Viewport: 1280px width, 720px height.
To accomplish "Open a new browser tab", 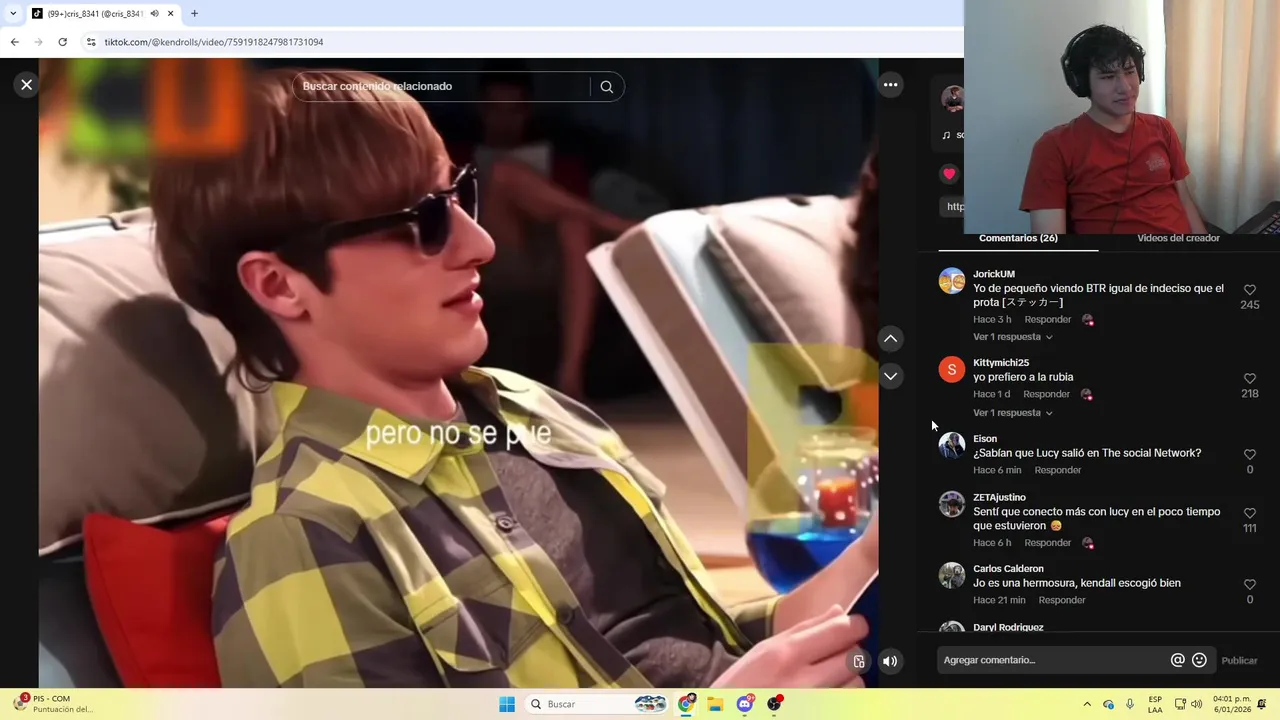I will (x=194, y=14).
